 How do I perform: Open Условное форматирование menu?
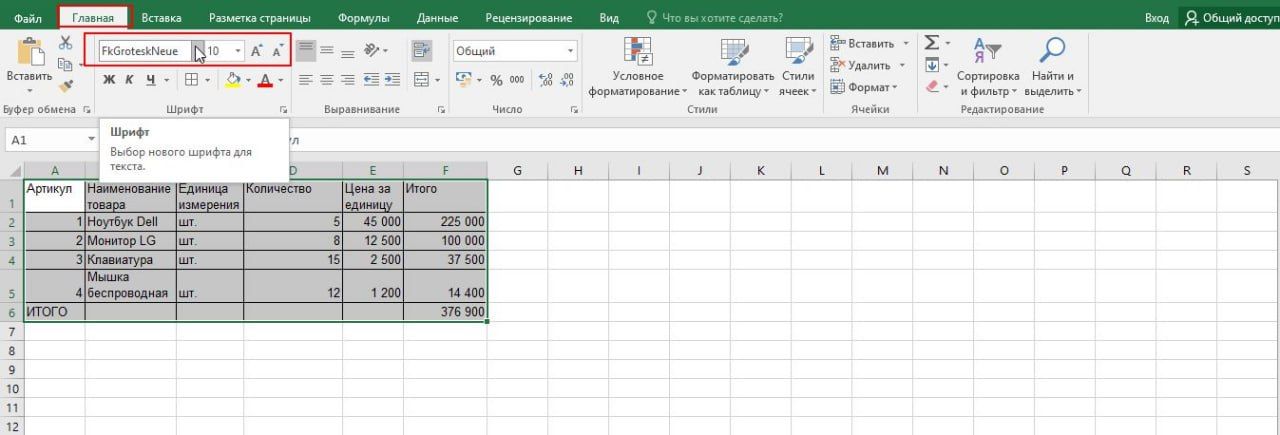click(638, 66)
